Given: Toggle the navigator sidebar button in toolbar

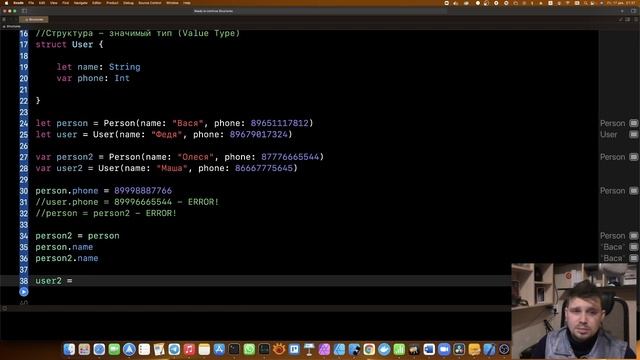Looking at the screenshot, I should (24, 11).
